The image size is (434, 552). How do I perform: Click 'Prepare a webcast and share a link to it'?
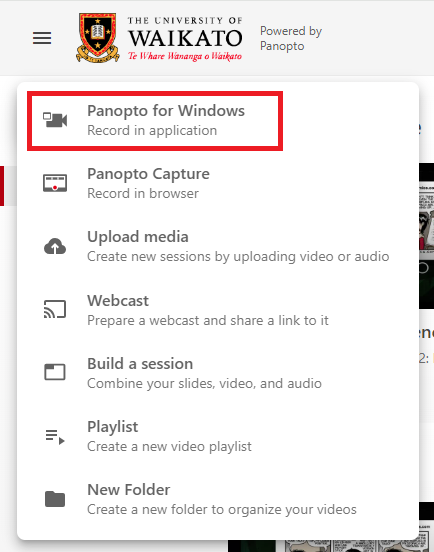tap(208, 320)
